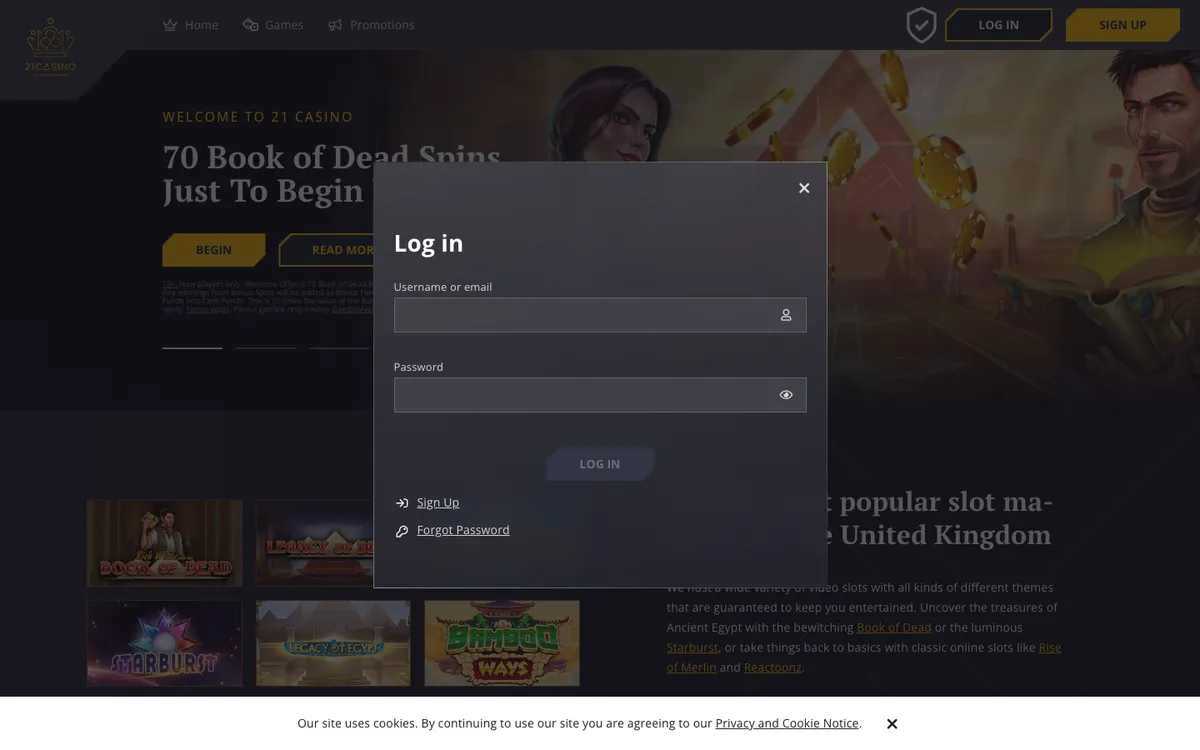The height and width of the screenshot is (750, 1200).
Task: Open the Home menu item
Action: pos(190,25)
